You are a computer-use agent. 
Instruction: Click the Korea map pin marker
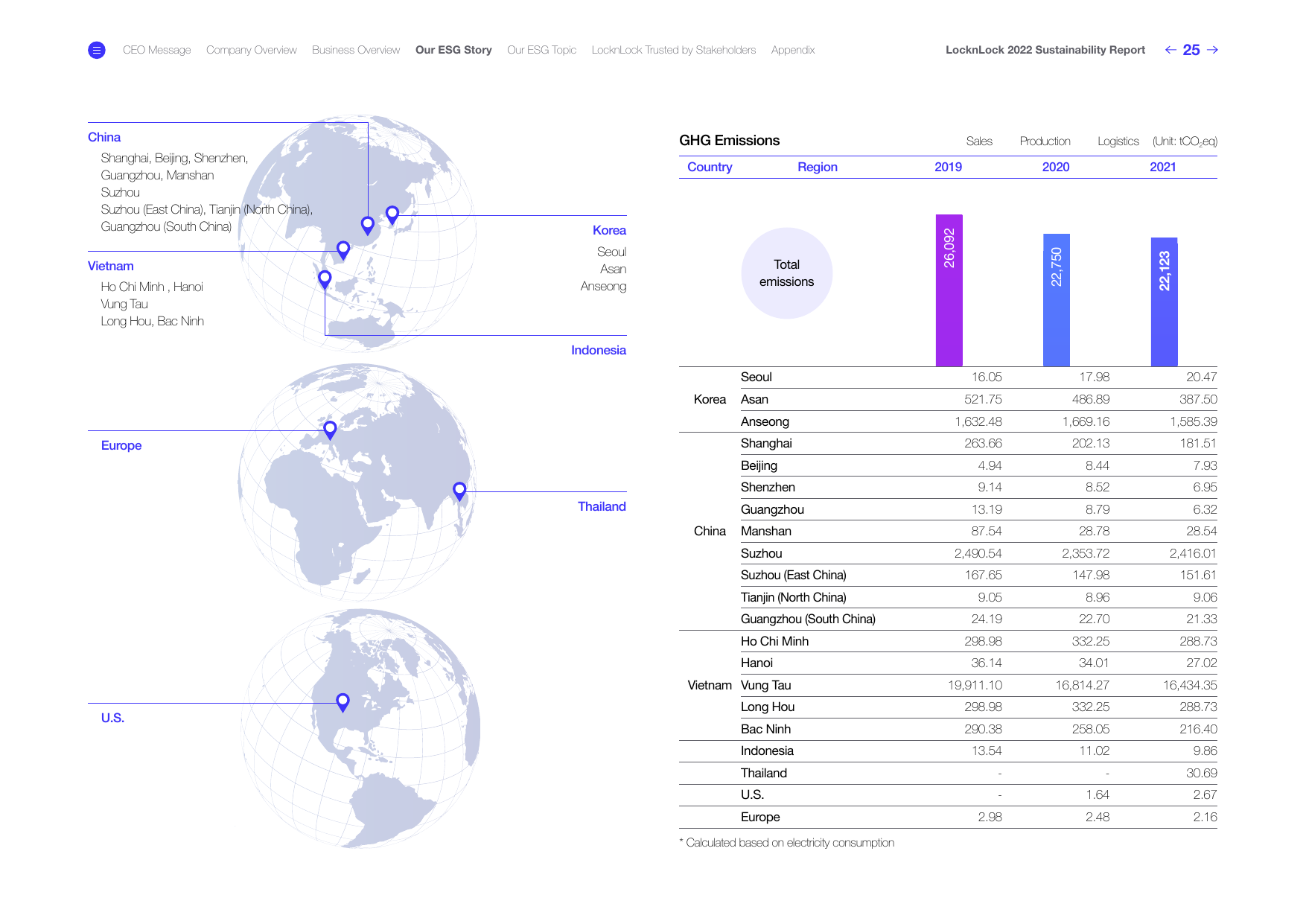392,215
